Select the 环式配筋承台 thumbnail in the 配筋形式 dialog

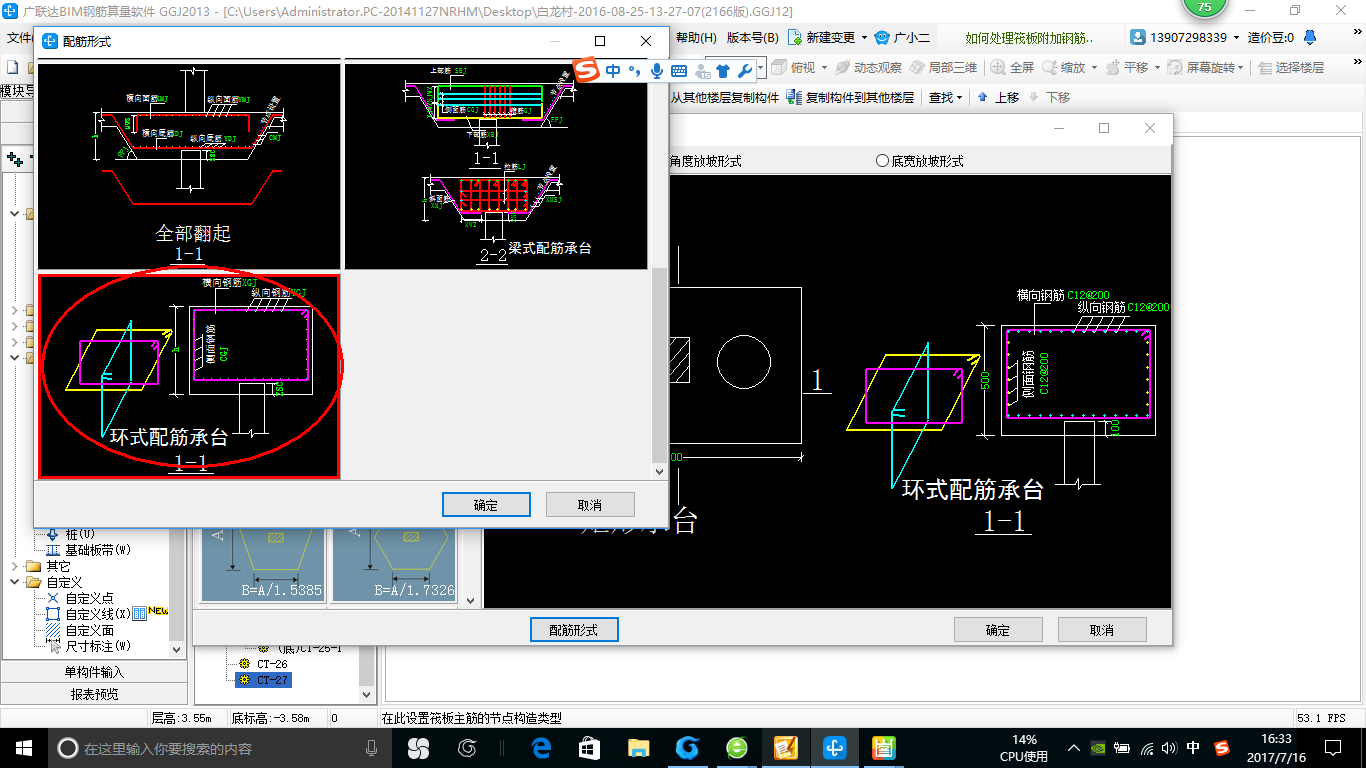pyautogui.click(x=189, y=375)
